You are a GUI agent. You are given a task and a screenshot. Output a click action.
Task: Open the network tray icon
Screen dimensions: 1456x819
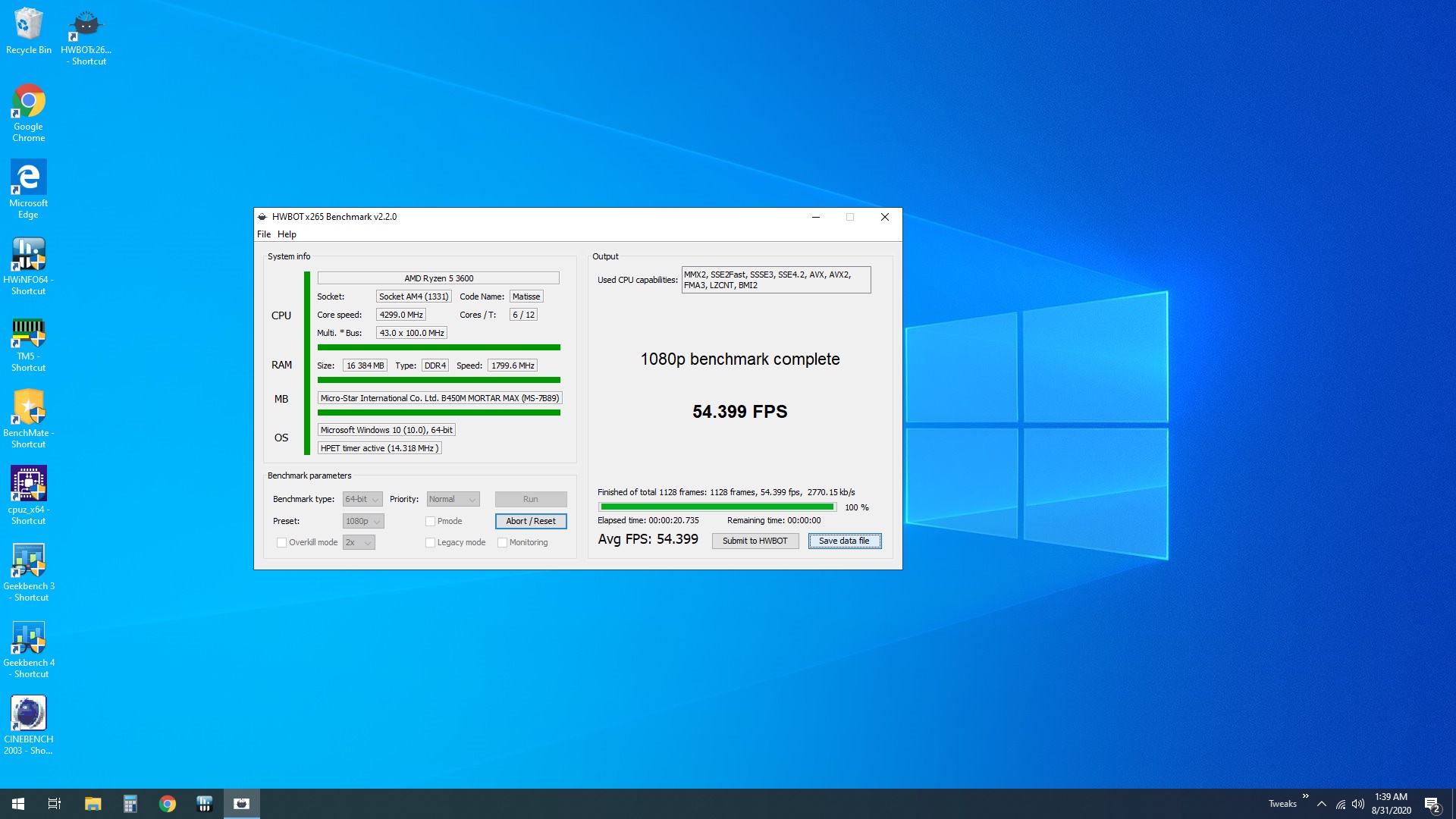1341,804
